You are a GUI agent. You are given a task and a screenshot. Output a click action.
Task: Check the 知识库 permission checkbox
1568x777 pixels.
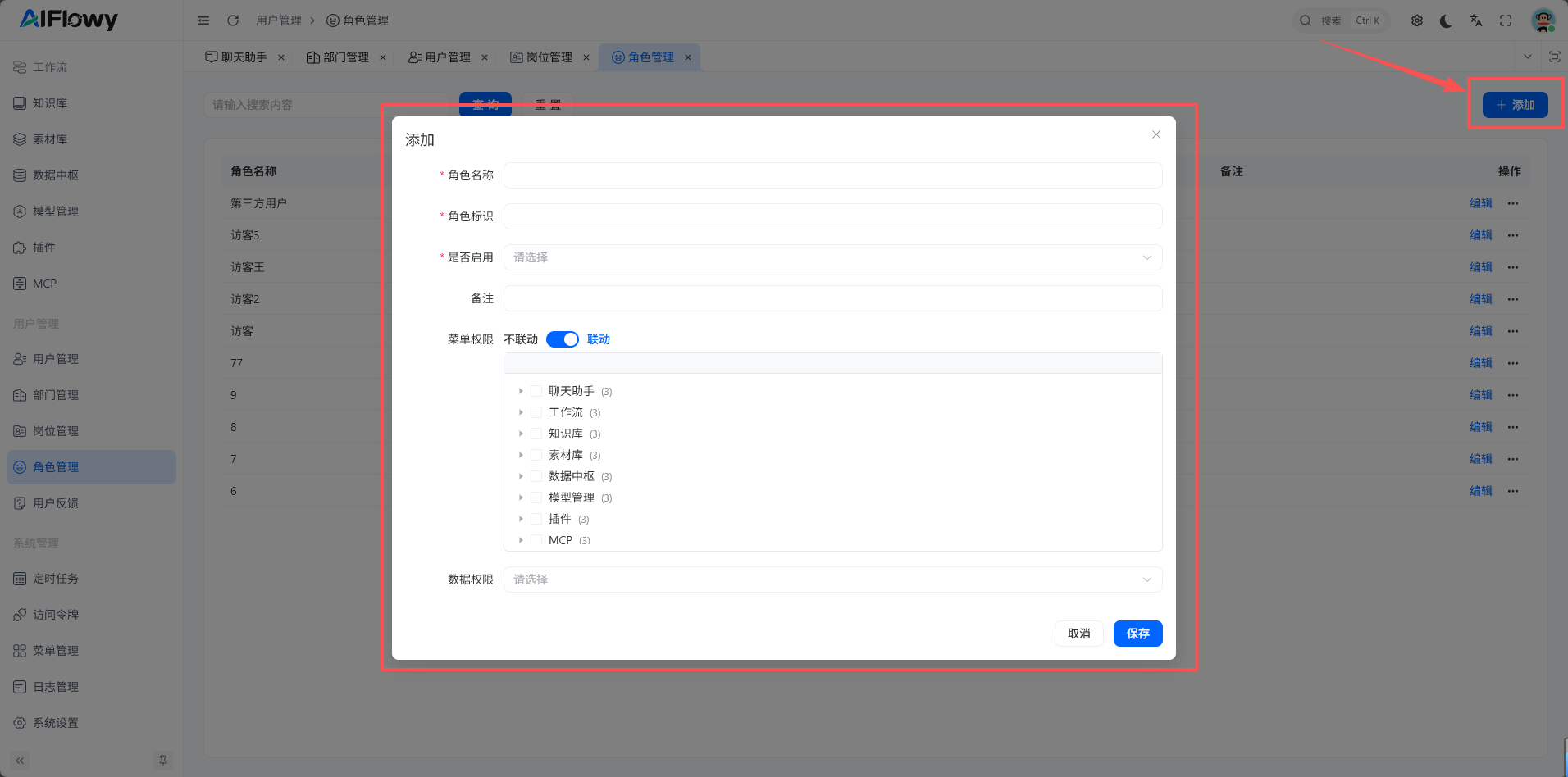pyautogui.click(x=536, y=434)
